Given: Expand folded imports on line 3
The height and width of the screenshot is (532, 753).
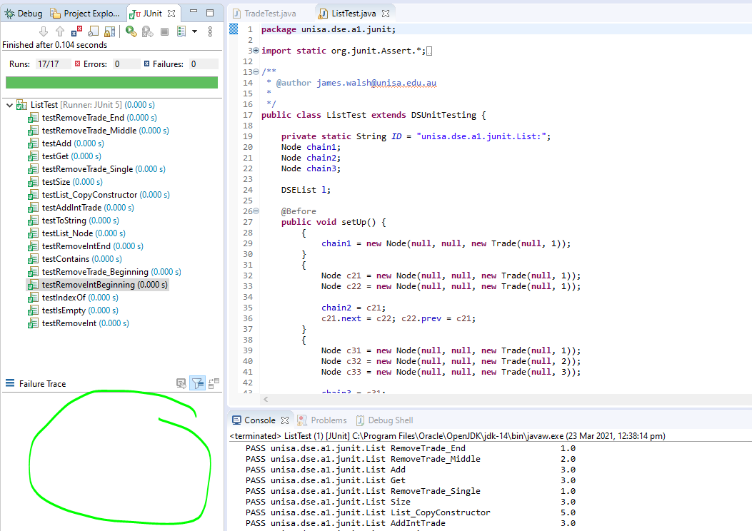Looking at the screenshot, I should coord(256,50).
